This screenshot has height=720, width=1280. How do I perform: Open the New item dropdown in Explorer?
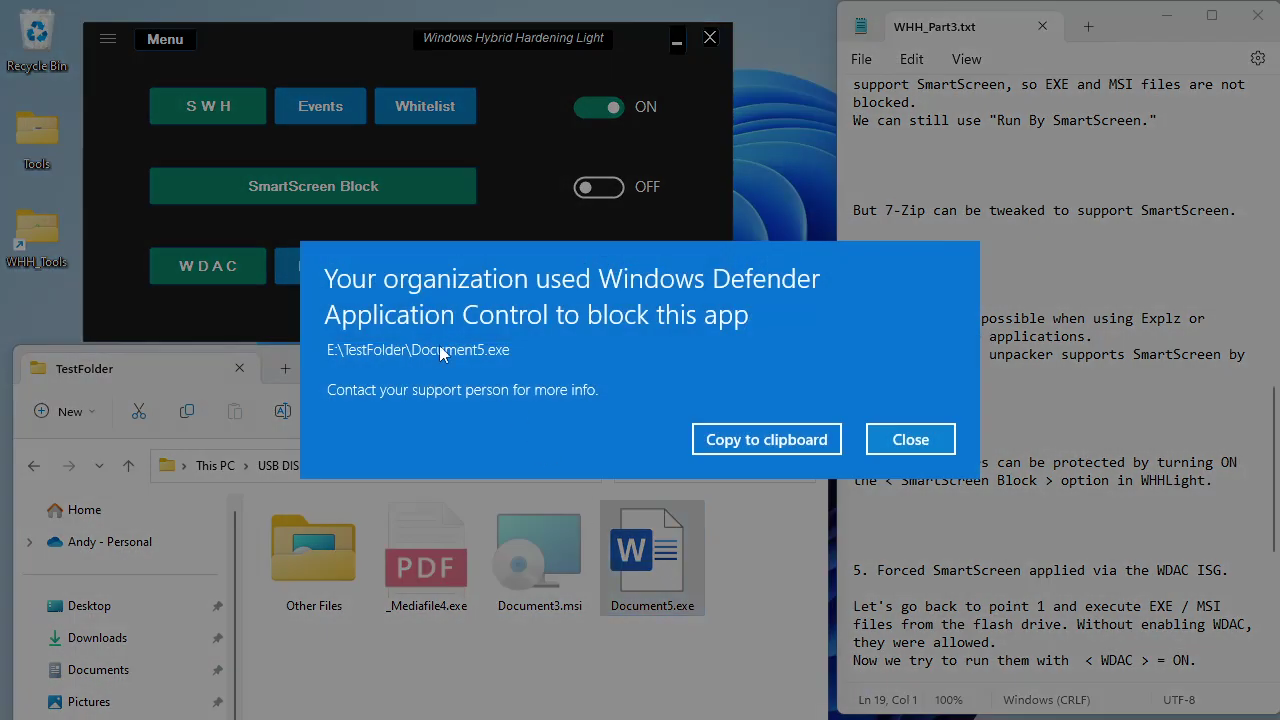[x=65, y=411]
